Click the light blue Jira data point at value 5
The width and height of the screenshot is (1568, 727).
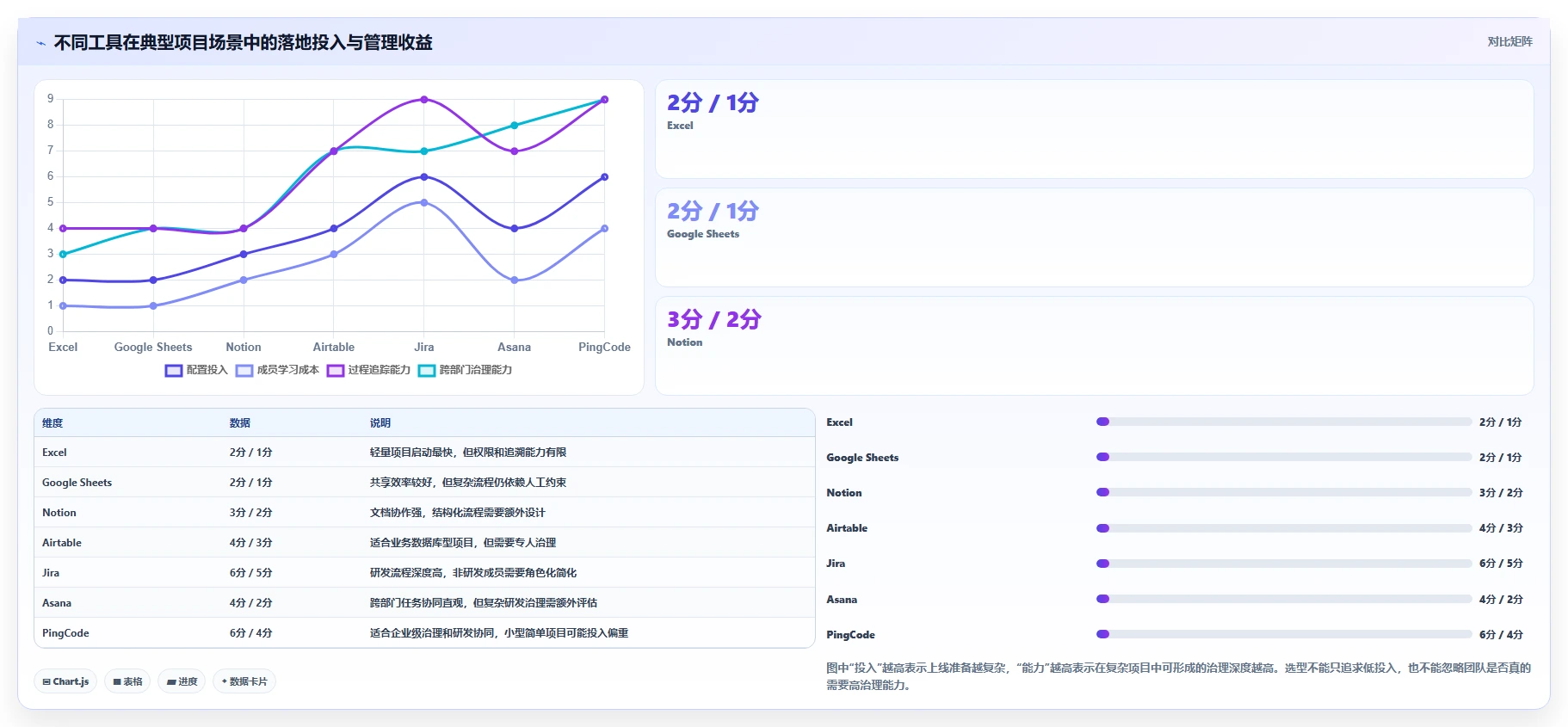pyautogui.click(x=423, y=203)
